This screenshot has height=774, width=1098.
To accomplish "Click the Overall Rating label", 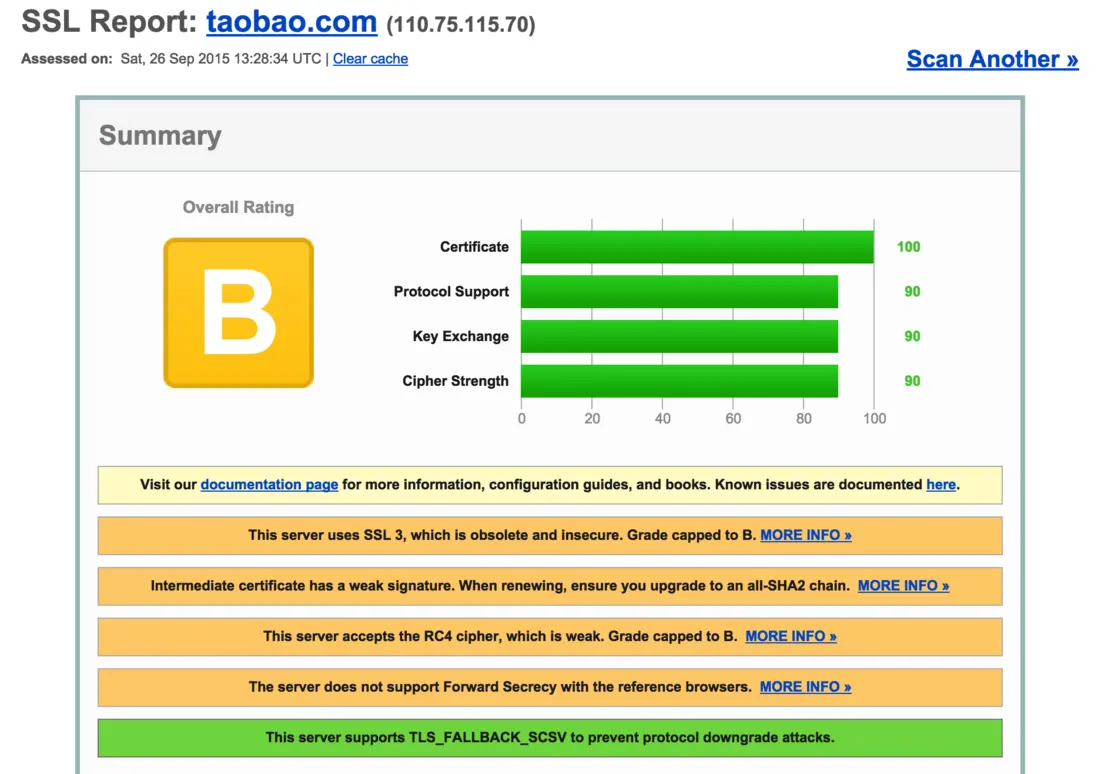I will (238, 208).
